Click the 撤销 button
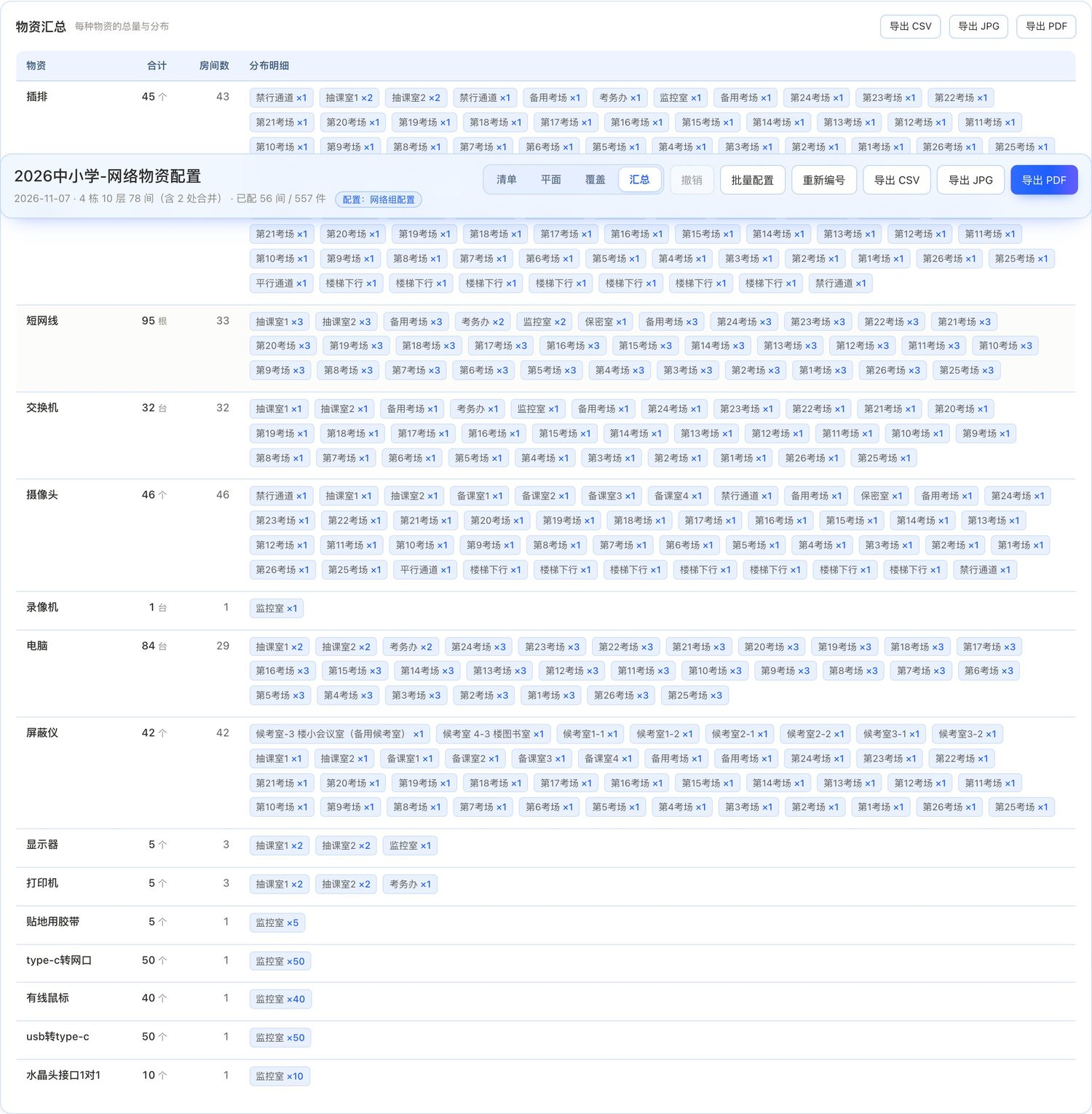Screen dimensions: 1092x1114 pos(692,181)
